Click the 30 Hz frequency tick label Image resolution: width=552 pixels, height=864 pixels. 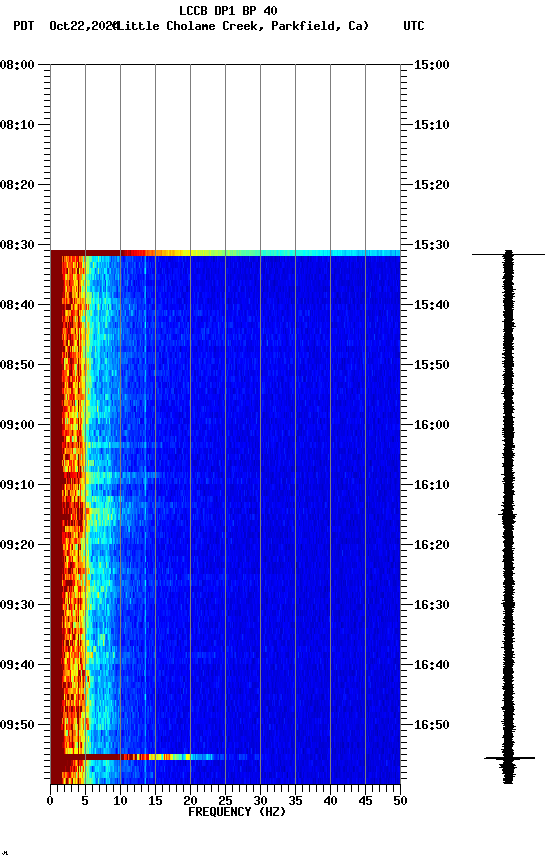pos(261,801)
